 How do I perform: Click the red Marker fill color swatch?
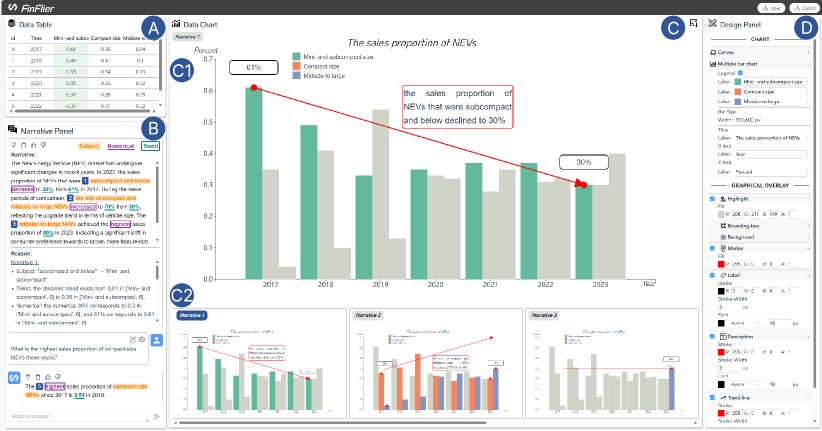[x=721, y=264]
